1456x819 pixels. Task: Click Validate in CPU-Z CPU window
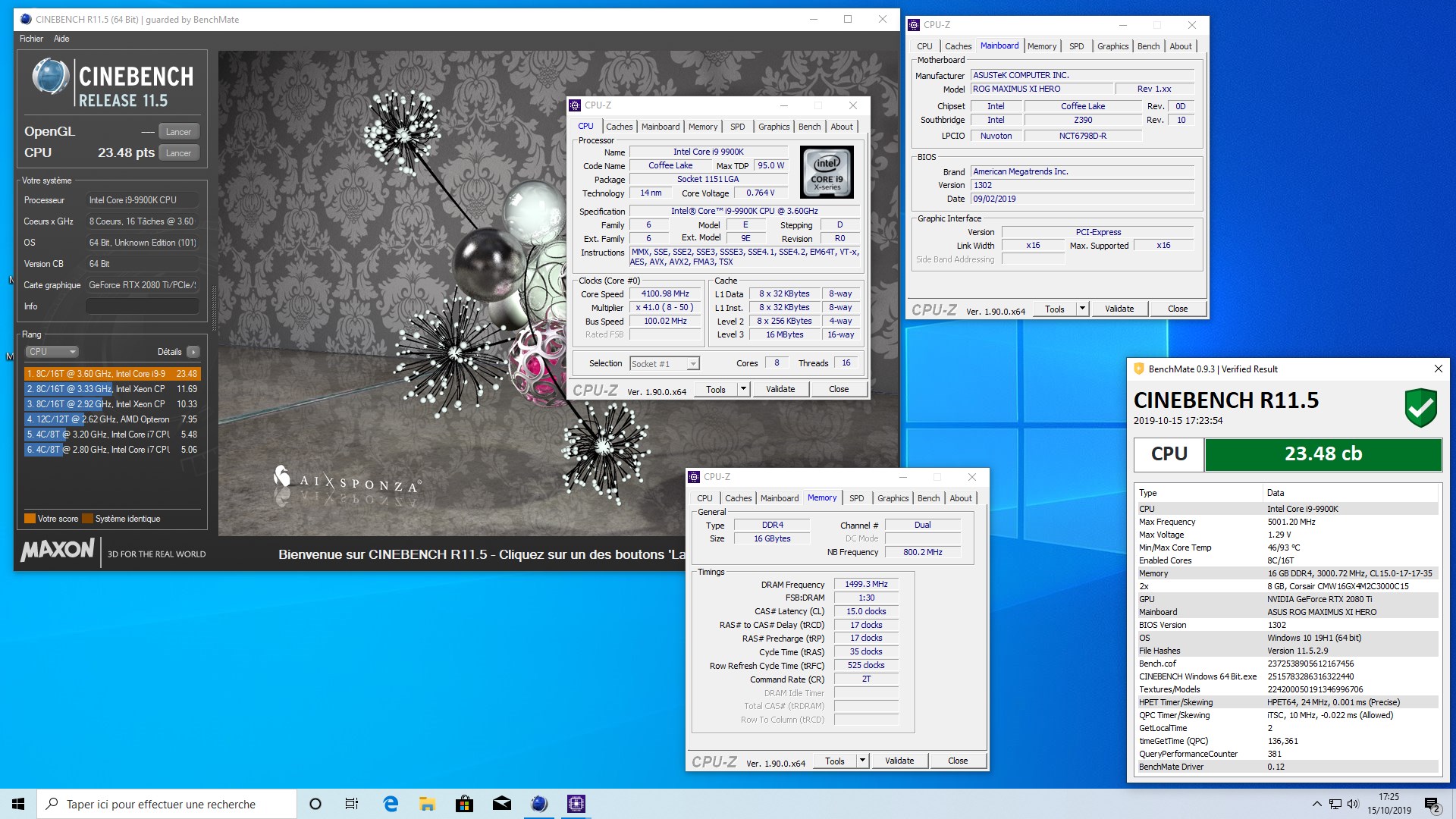pos(780,389)
